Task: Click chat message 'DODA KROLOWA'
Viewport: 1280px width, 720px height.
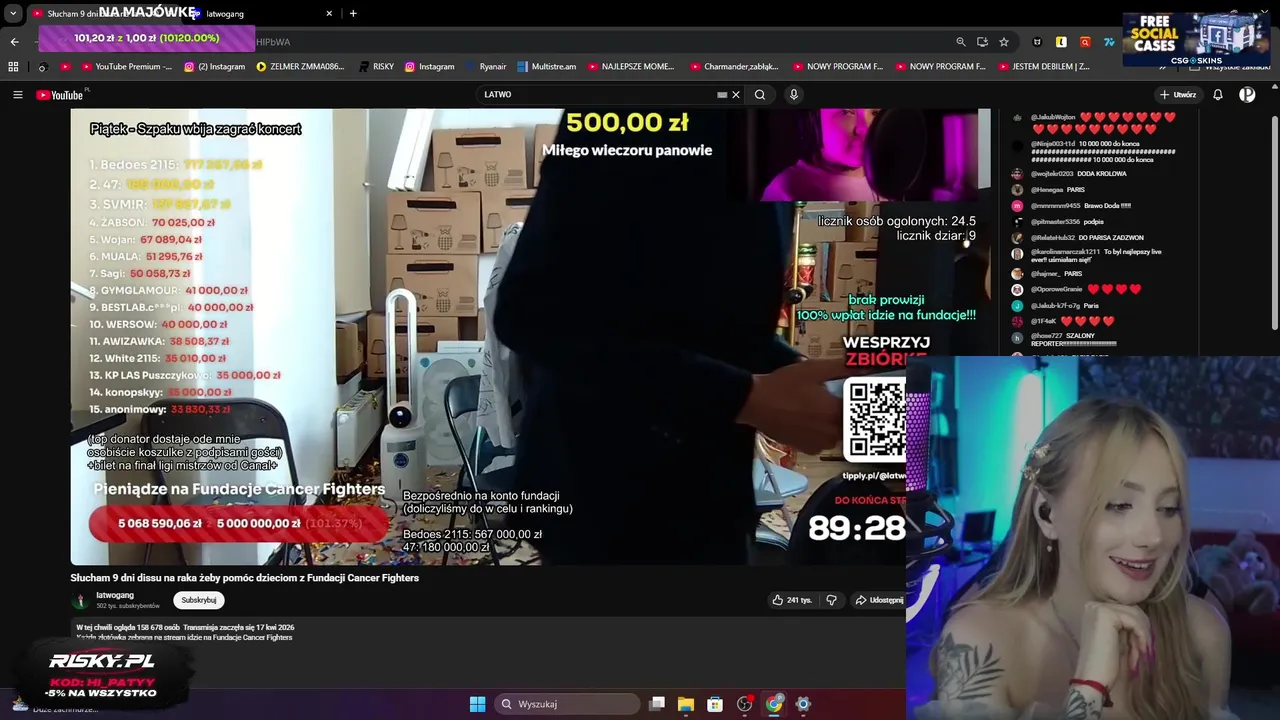Action: (x=1102, y=174)
